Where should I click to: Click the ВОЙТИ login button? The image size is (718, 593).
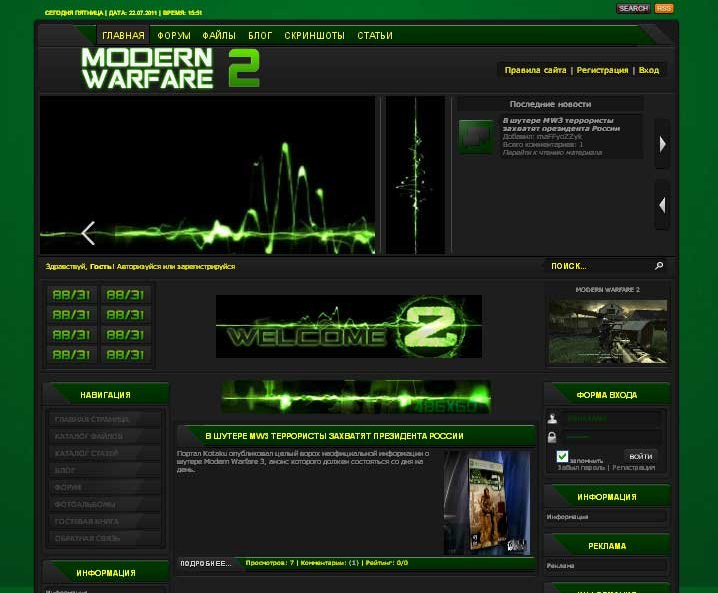641,456
